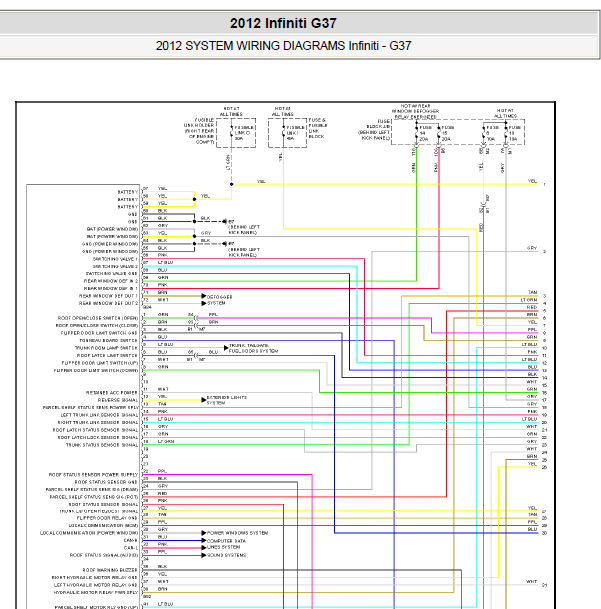Click the ROOF STATUS SIGNAL (AUDIO) label
This screenshot has width=601, height=609.
(104, 555)
